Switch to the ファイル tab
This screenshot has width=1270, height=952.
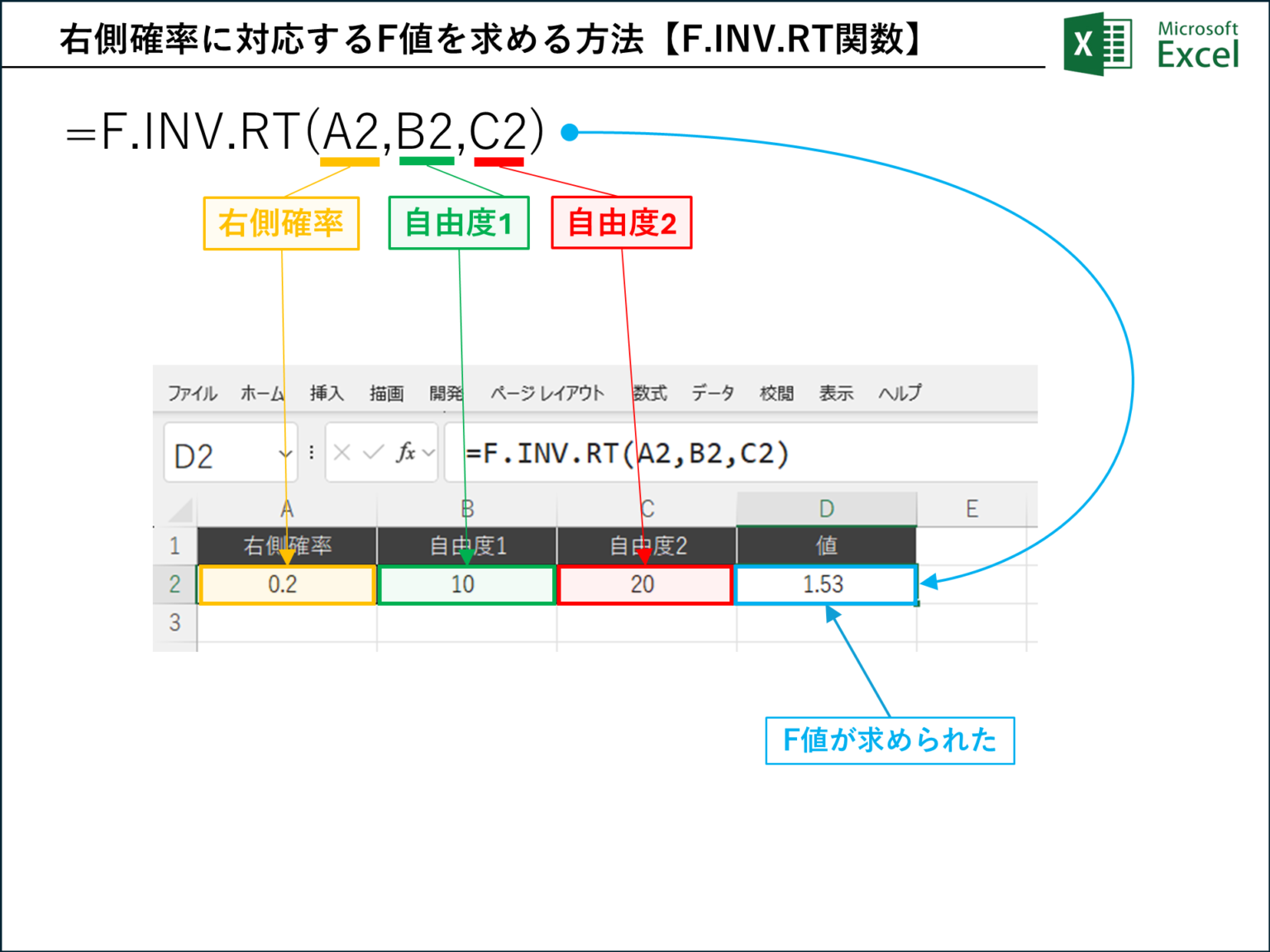[191, 393]
